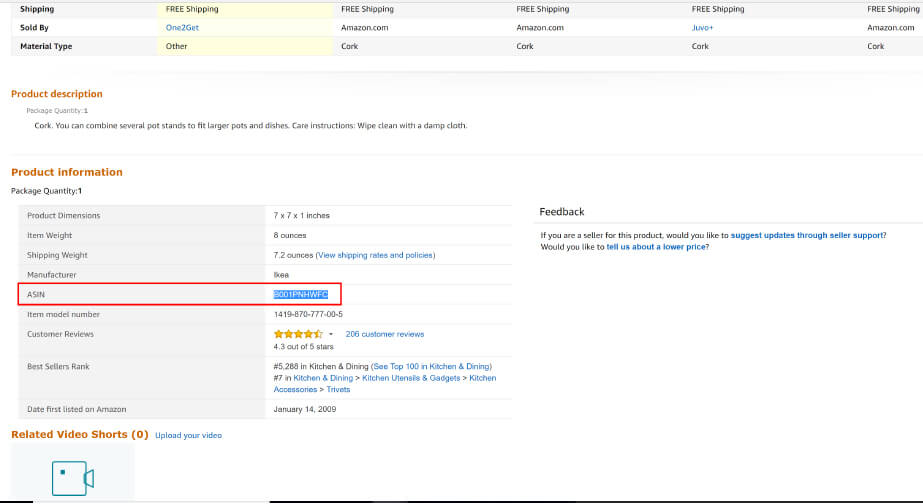Click tell us about a lower price
The width and height of the screenshot is (923, 504).
657,246
